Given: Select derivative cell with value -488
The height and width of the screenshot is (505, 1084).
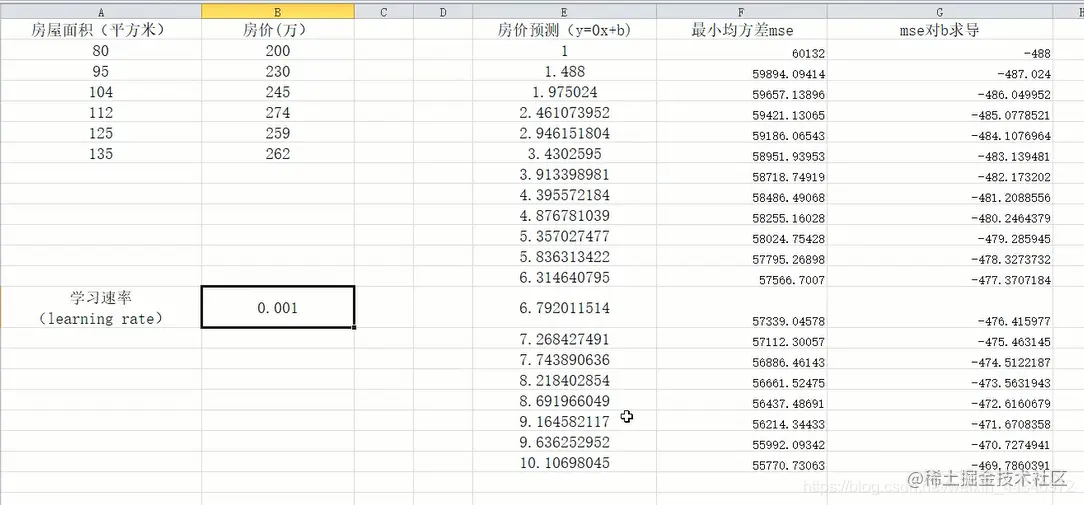Looking at the screenshot, I should click(x=940, y=50).
